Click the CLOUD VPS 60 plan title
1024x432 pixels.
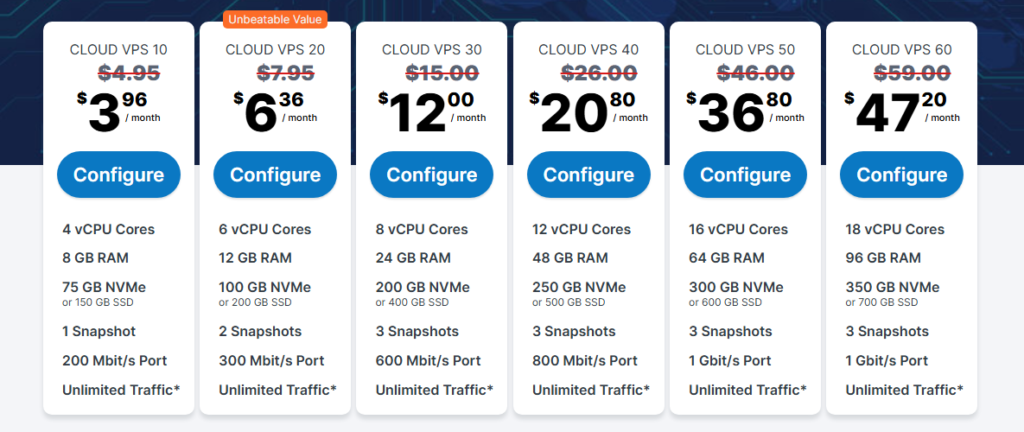(901, 48)
